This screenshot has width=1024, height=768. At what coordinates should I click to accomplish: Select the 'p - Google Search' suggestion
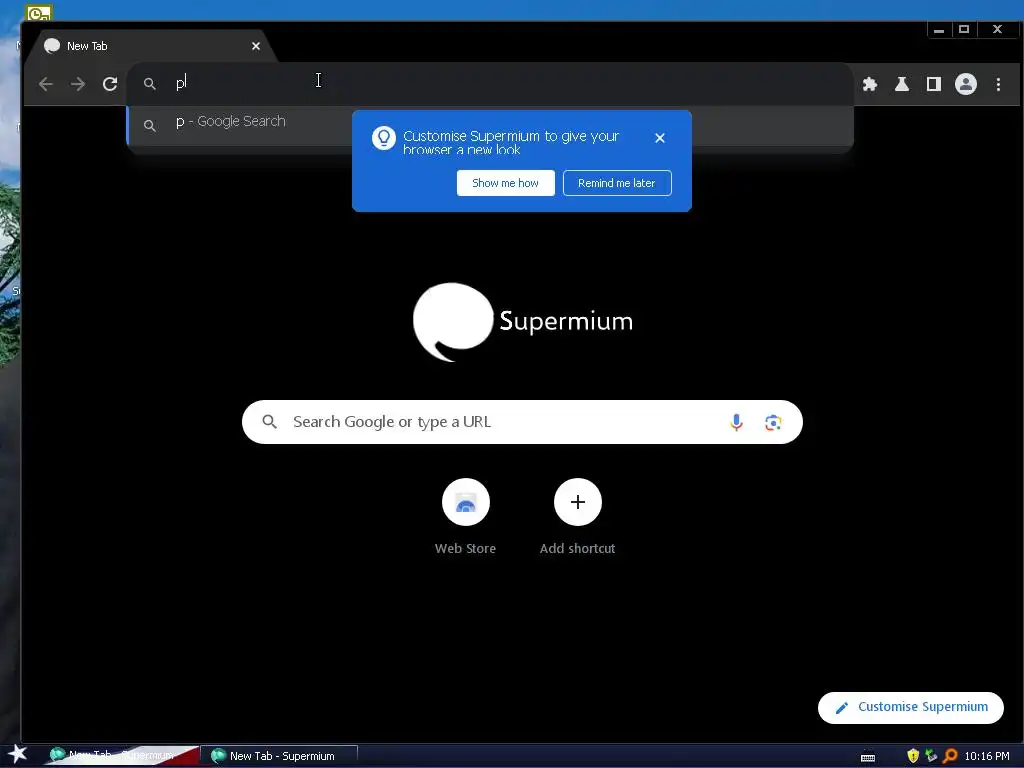[x=490, y=125]
